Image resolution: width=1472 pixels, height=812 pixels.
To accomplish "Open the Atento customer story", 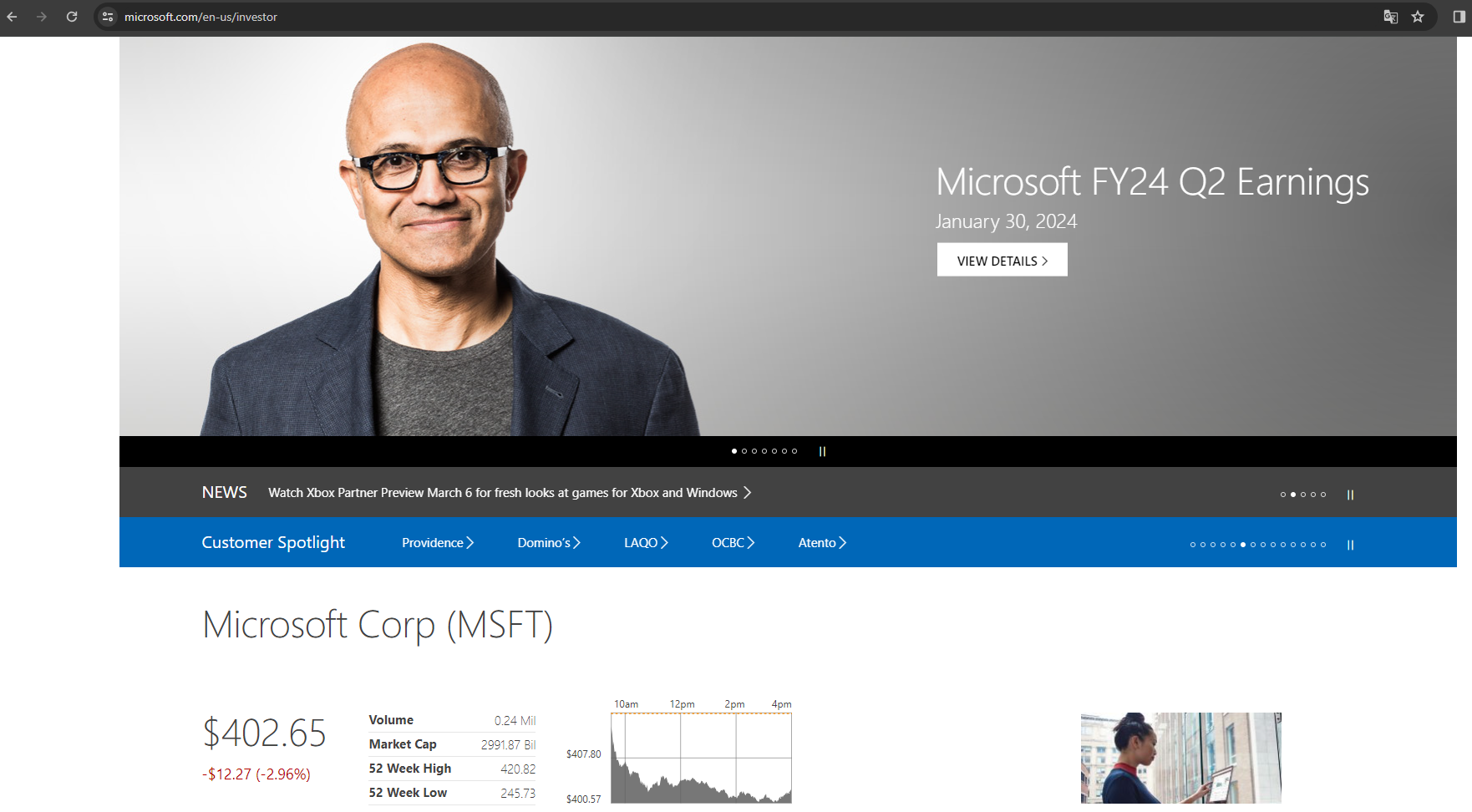I will [822, 543].
